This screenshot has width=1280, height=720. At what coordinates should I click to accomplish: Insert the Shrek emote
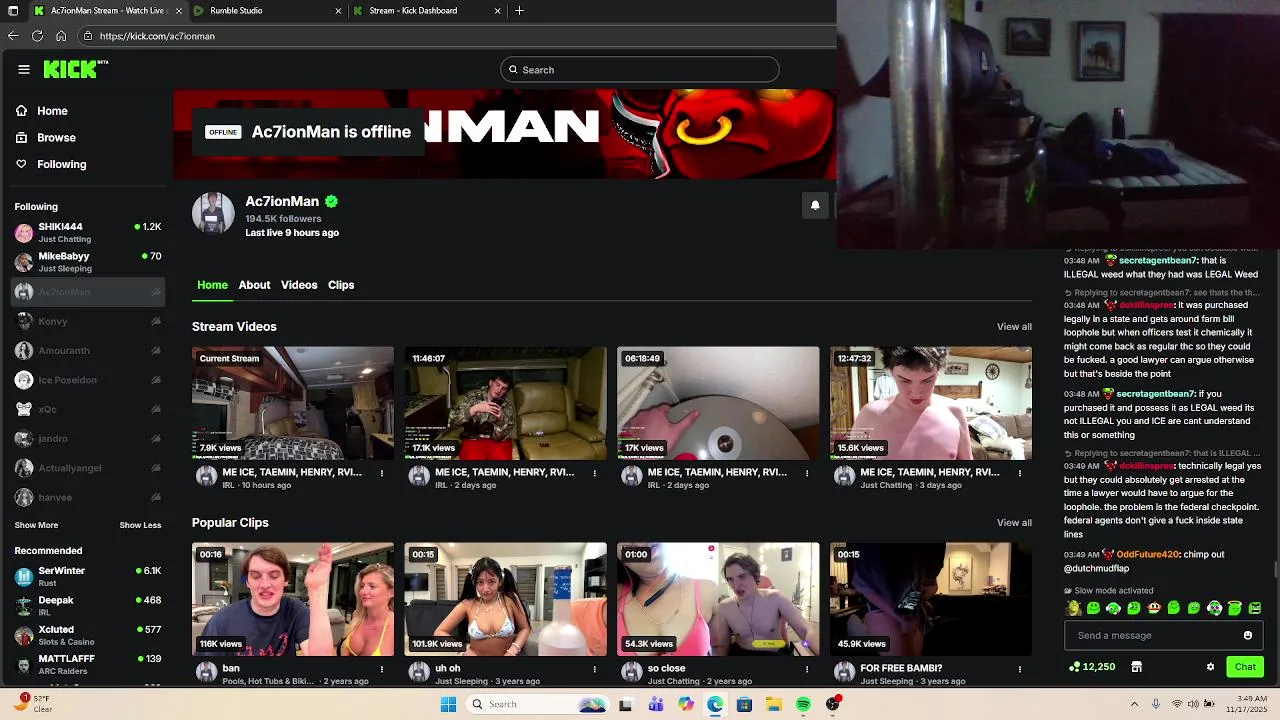1074,608
